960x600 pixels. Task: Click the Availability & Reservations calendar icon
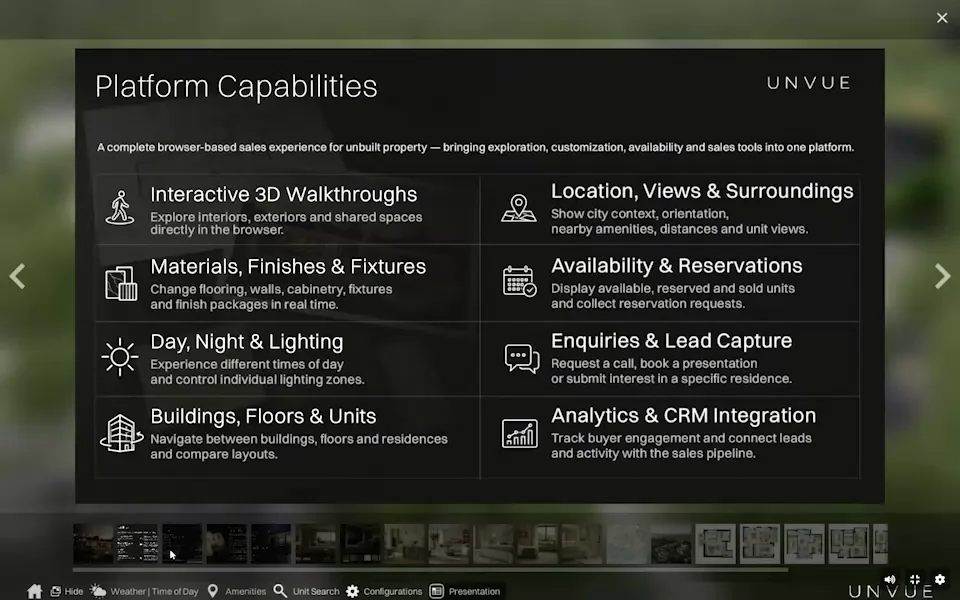point(520,282)
